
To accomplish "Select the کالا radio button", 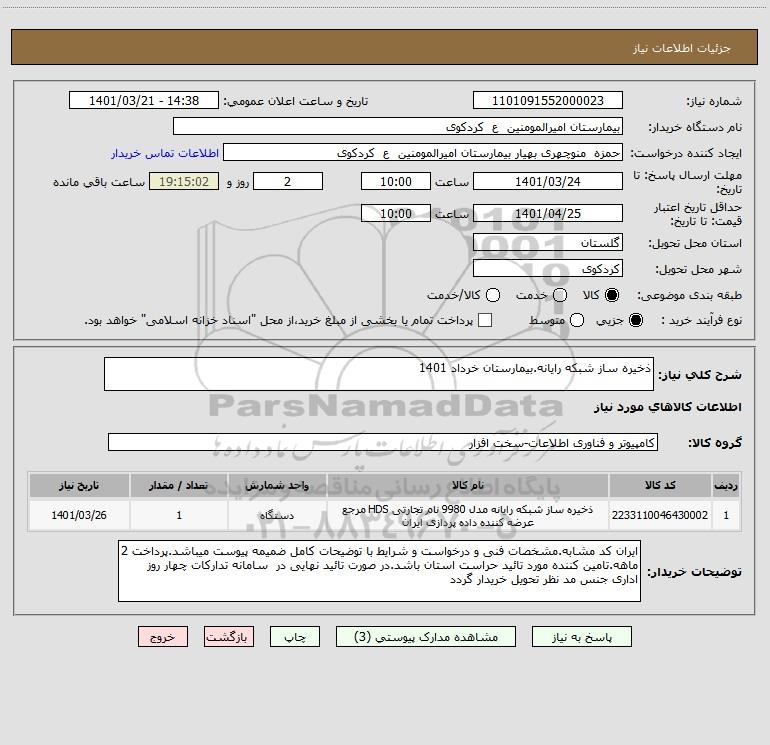I will click(611, 295).
